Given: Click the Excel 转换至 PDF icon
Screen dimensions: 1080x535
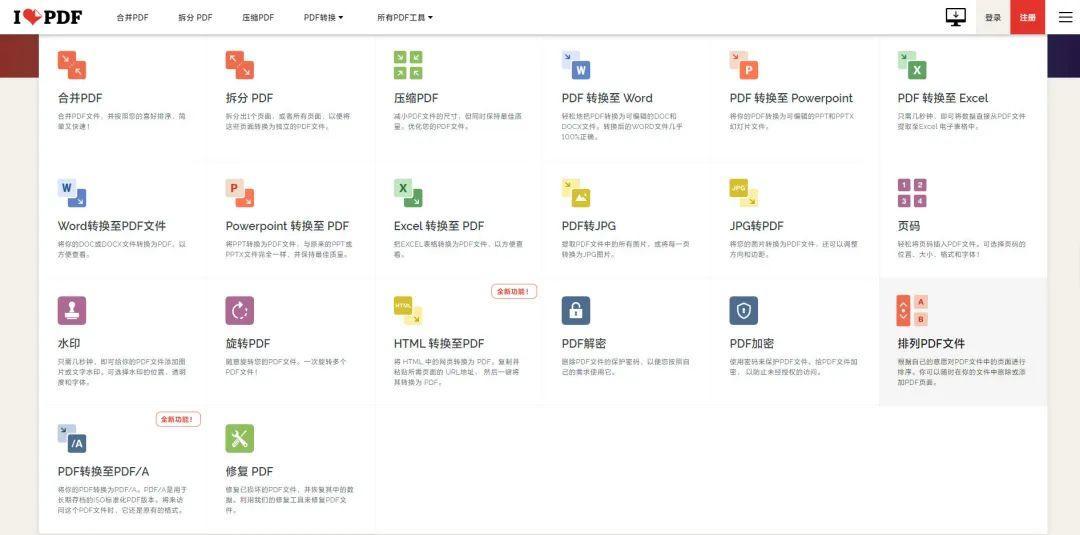Looking at the screenshot, I should click(408, 193).
